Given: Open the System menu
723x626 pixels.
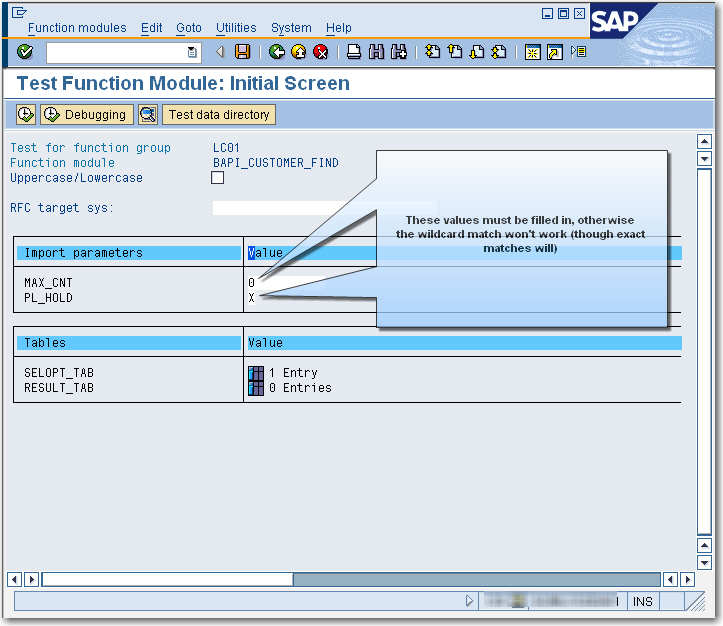Looking at the screenshot, I should [x=291, y=28].
